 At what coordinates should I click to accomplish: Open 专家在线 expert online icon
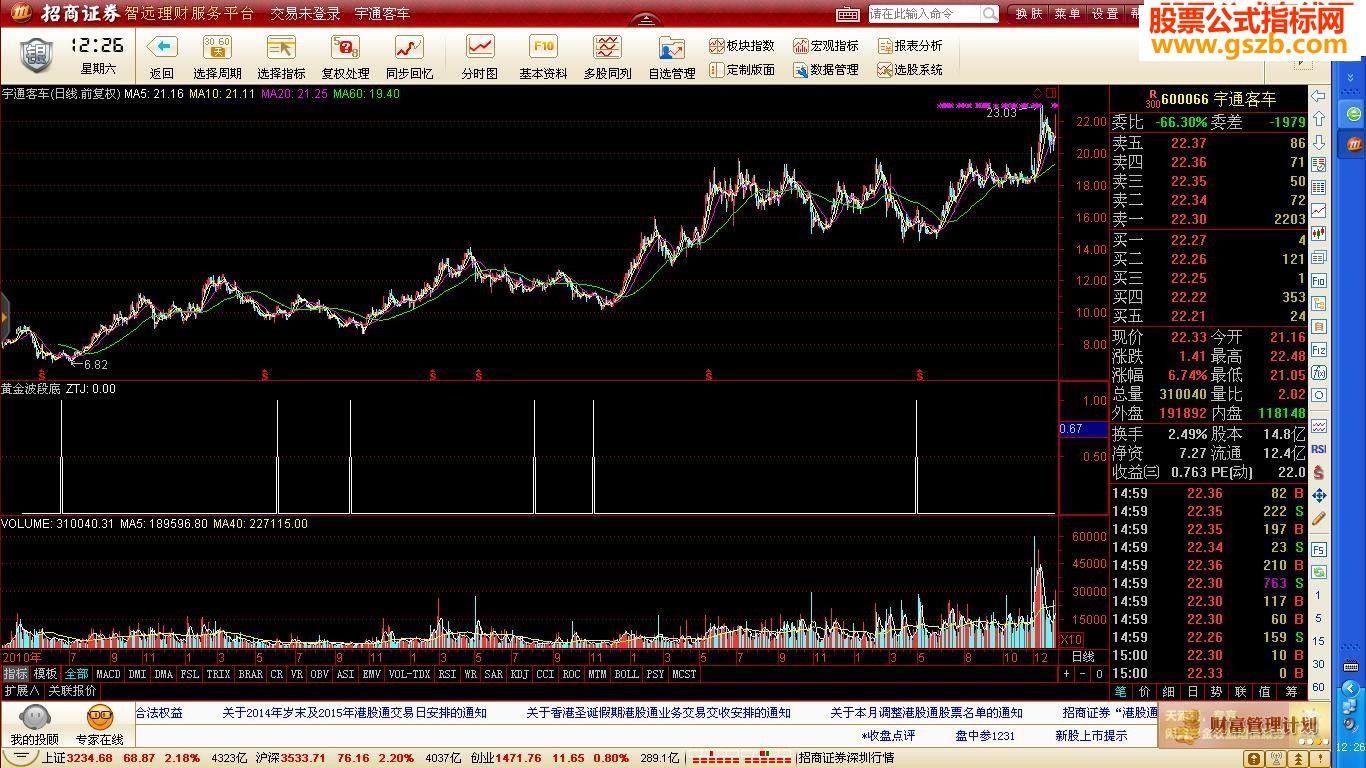click(x=99, y=724)
